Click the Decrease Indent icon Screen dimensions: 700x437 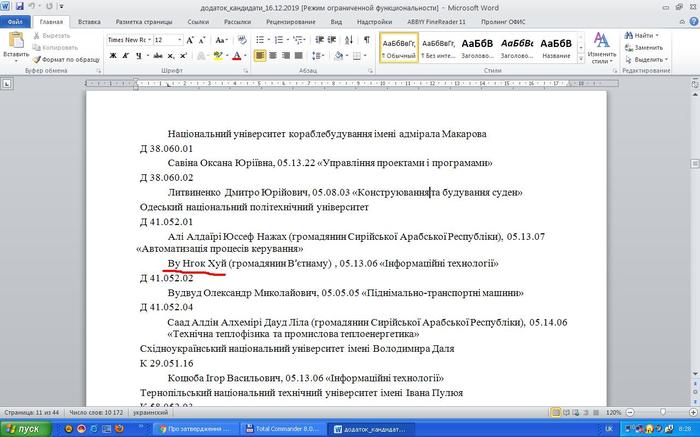pos(319,40)
